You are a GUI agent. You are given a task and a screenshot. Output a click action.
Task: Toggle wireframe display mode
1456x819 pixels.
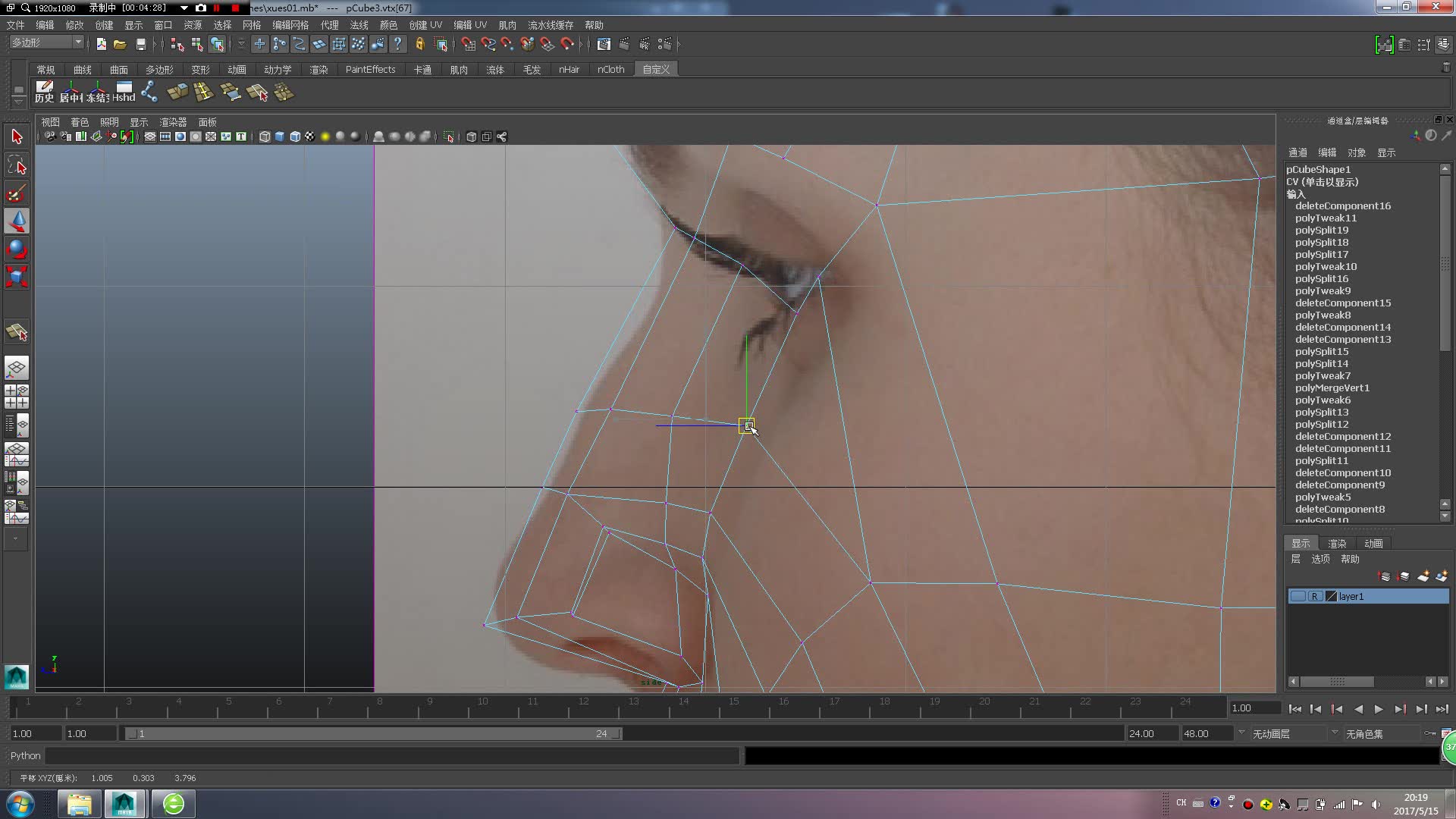264,136
